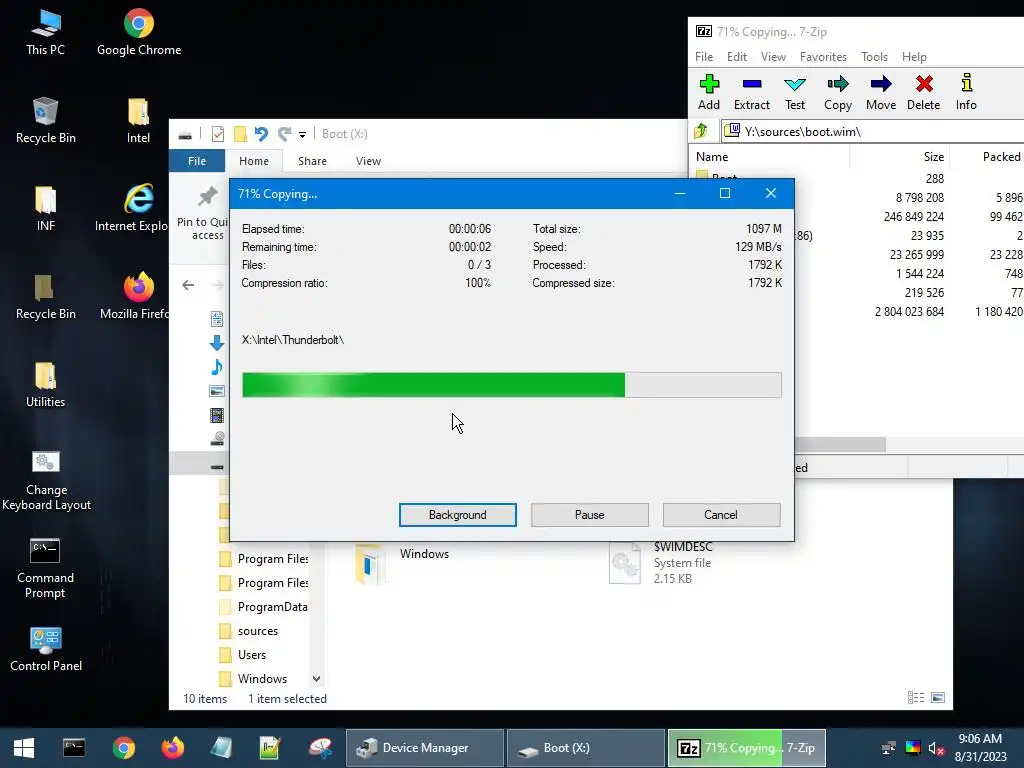Click the 7-Zip Add icon
1024x768 pixels.
709,93
